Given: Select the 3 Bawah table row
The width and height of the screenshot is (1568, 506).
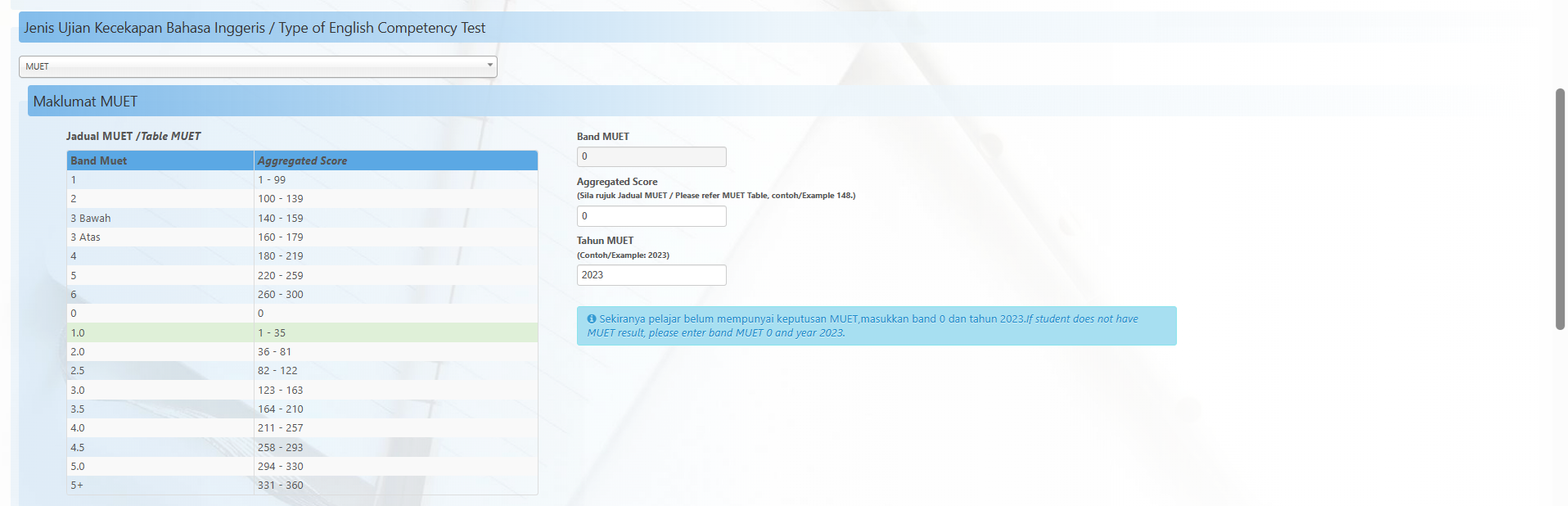Looking at the screenshot, I should tap(302, 219).
